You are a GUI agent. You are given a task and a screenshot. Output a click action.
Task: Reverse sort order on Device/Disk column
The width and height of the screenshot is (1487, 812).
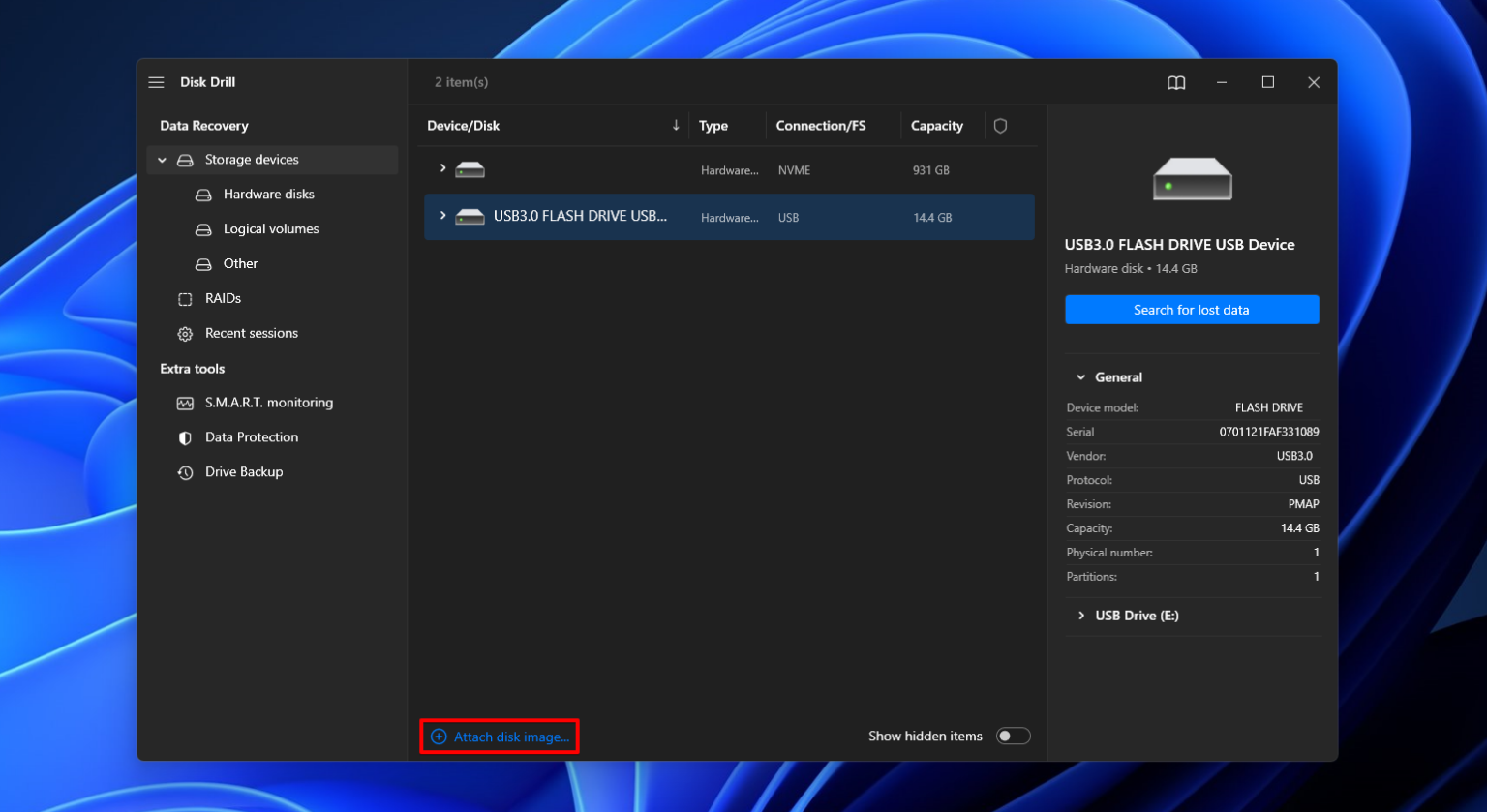click(676, 125)
